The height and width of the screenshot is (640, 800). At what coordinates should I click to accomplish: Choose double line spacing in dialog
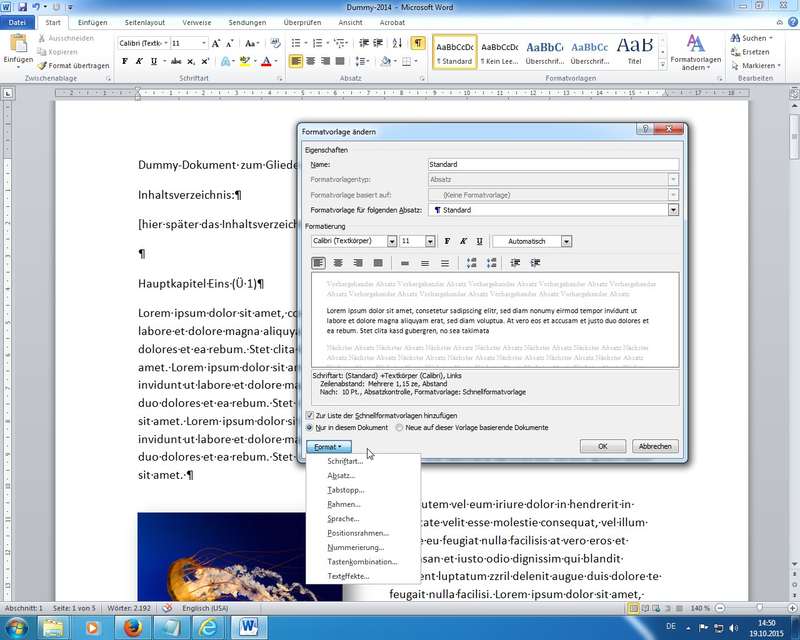pyautogui.click(x=445, y=263)
